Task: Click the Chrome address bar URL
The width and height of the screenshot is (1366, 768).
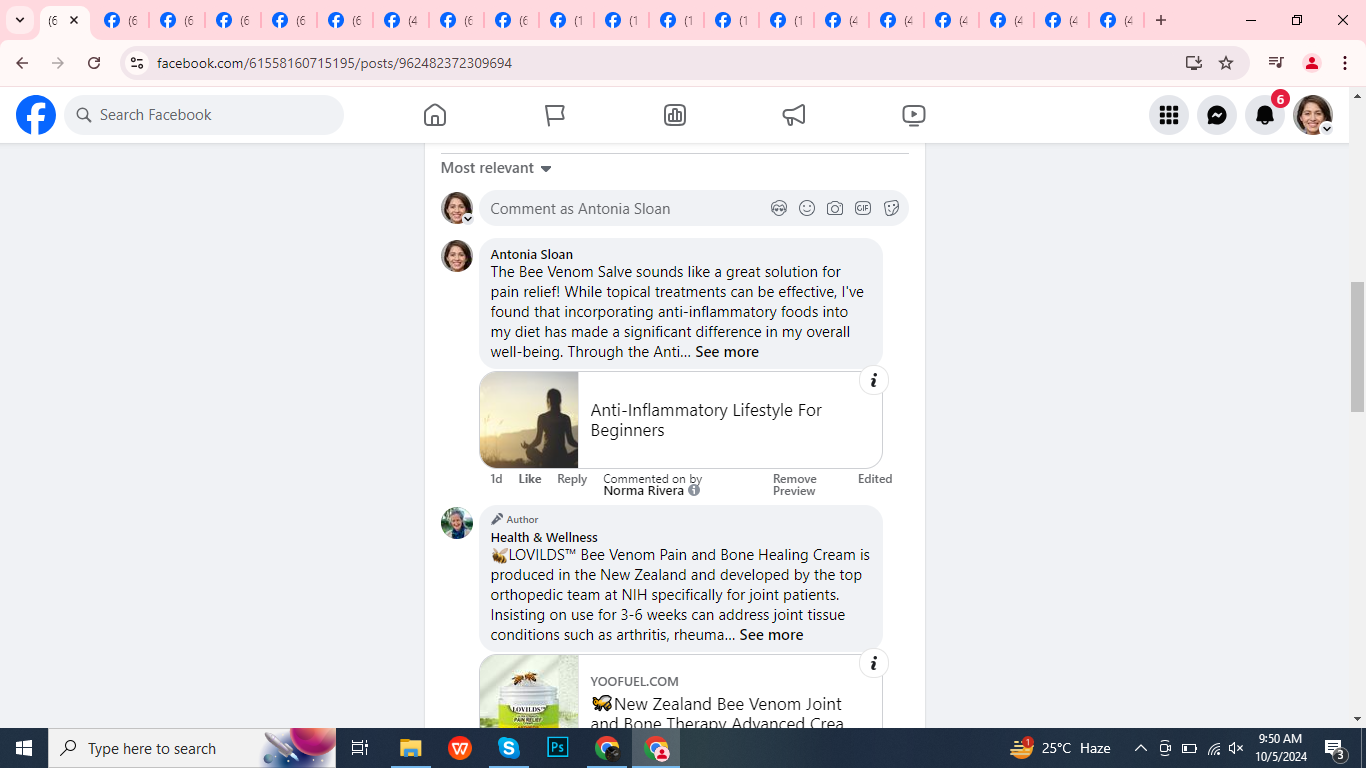Action: pyautogui.click(x=335, y=63)
